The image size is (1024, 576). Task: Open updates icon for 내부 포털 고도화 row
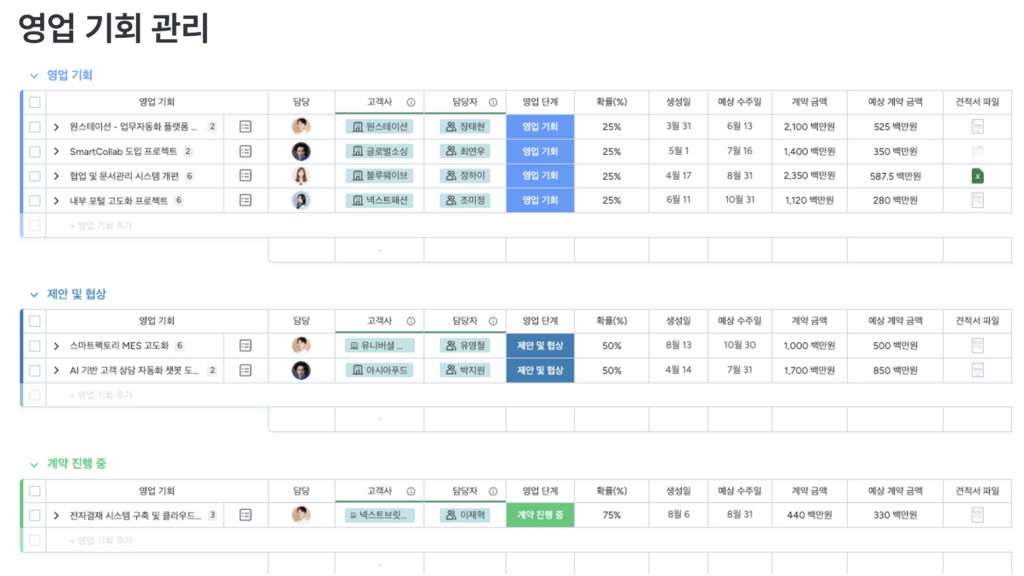pos(246,200)
